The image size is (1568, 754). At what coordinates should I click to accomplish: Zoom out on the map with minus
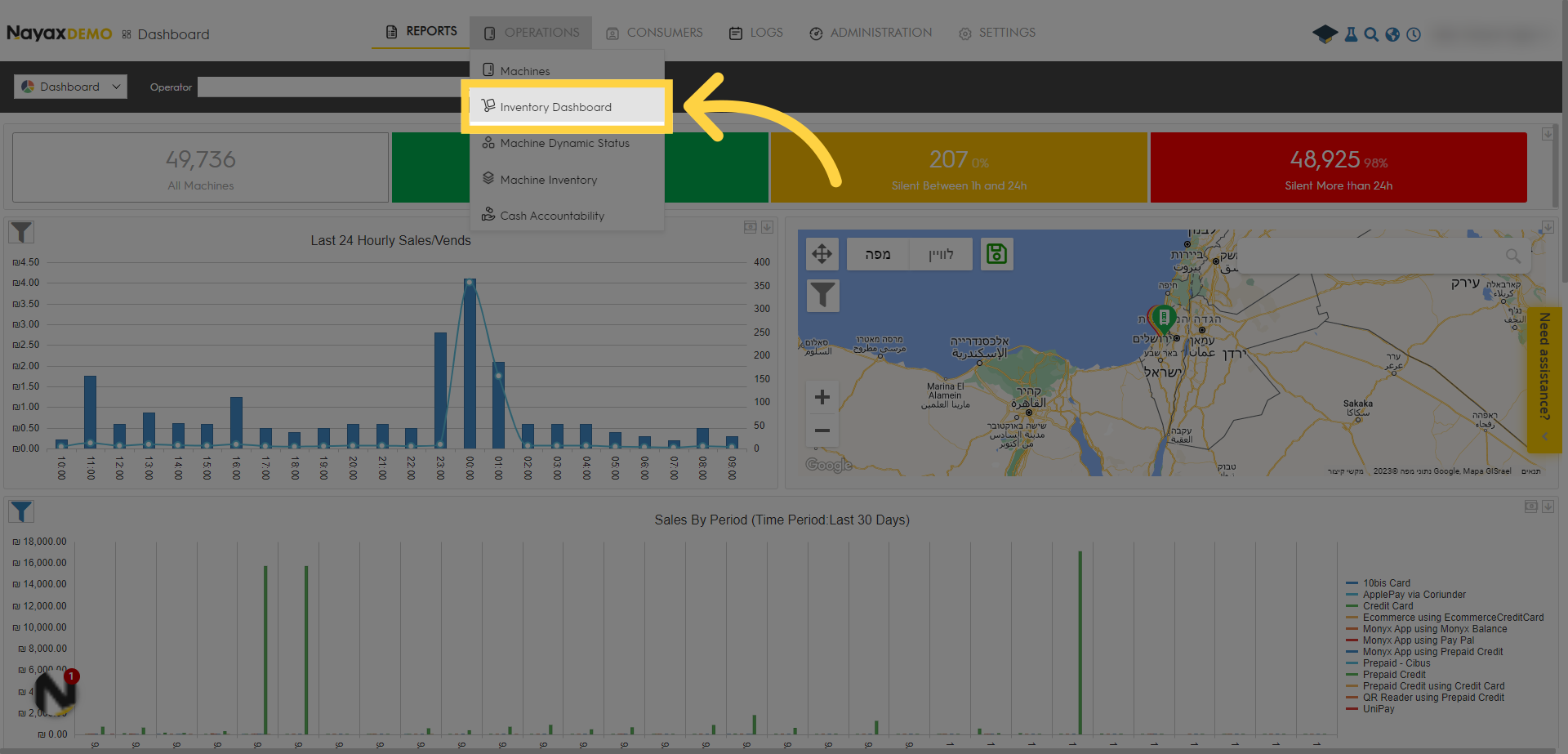(822, 431)
